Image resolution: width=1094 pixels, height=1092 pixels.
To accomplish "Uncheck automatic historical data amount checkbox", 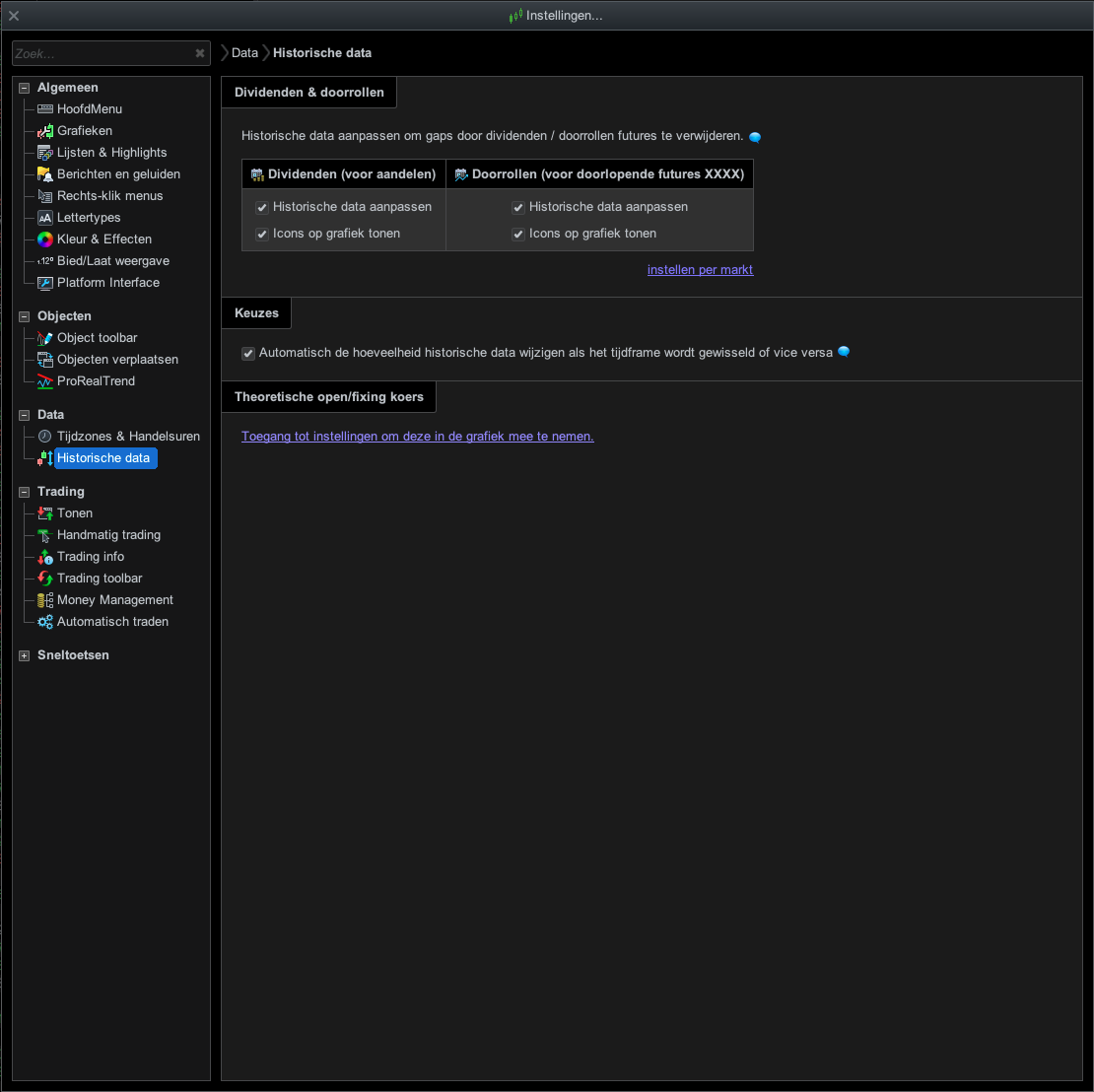I will click(248, 353).
